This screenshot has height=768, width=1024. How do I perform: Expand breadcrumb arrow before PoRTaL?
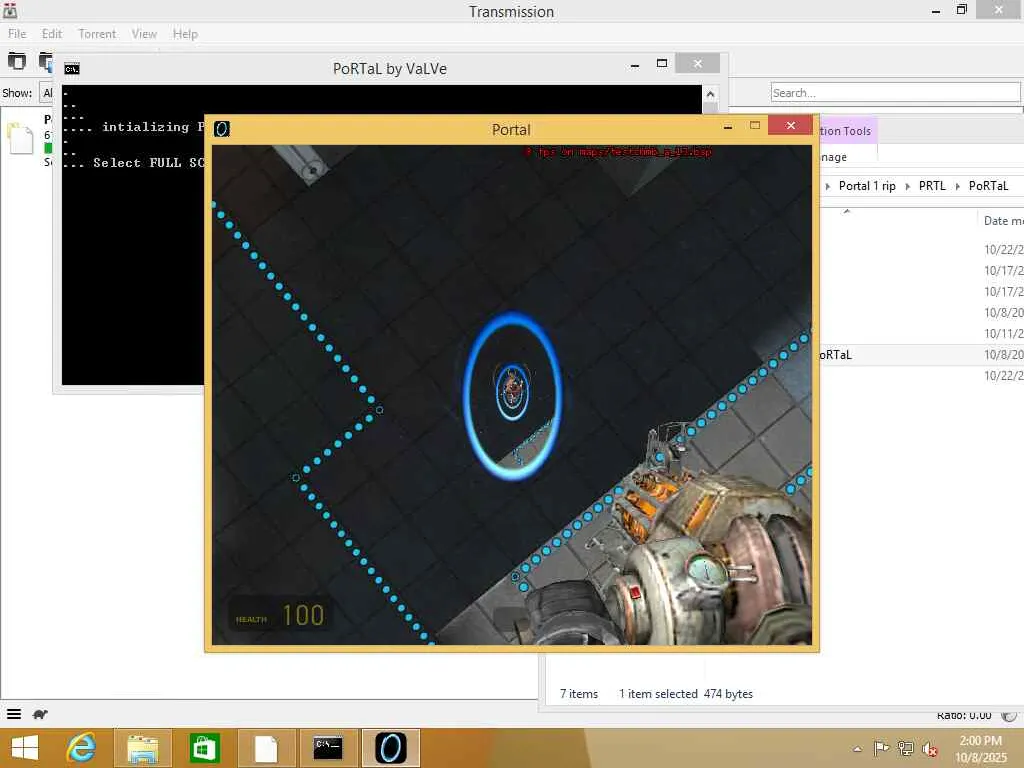(957, 186)
